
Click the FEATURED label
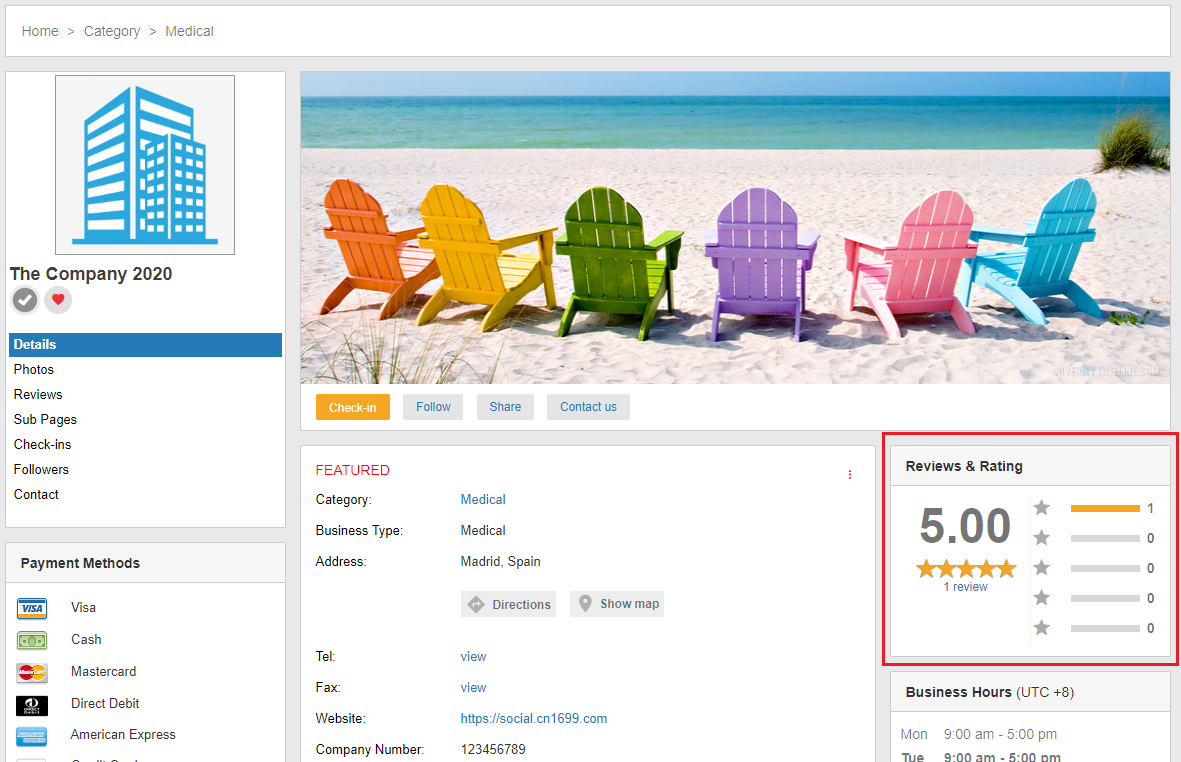tap(352, 470)
